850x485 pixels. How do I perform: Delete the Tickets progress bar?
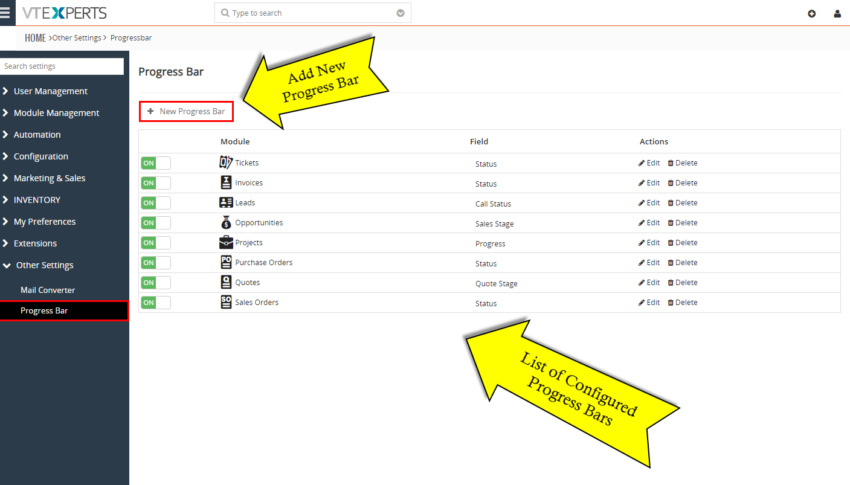click(682, 163)
